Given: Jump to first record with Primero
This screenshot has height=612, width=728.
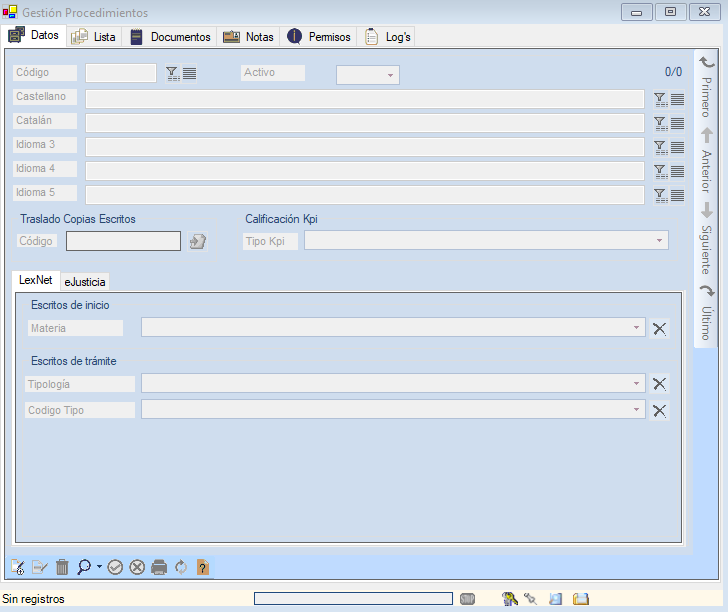Looking at the screenshot, I should pos(706,86).
